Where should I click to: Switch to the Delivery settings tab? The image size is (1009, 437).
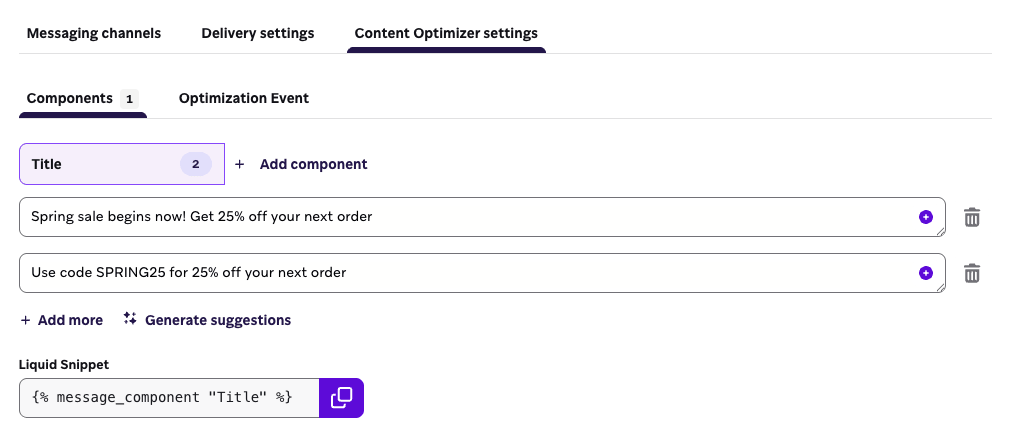coord(258,33)
